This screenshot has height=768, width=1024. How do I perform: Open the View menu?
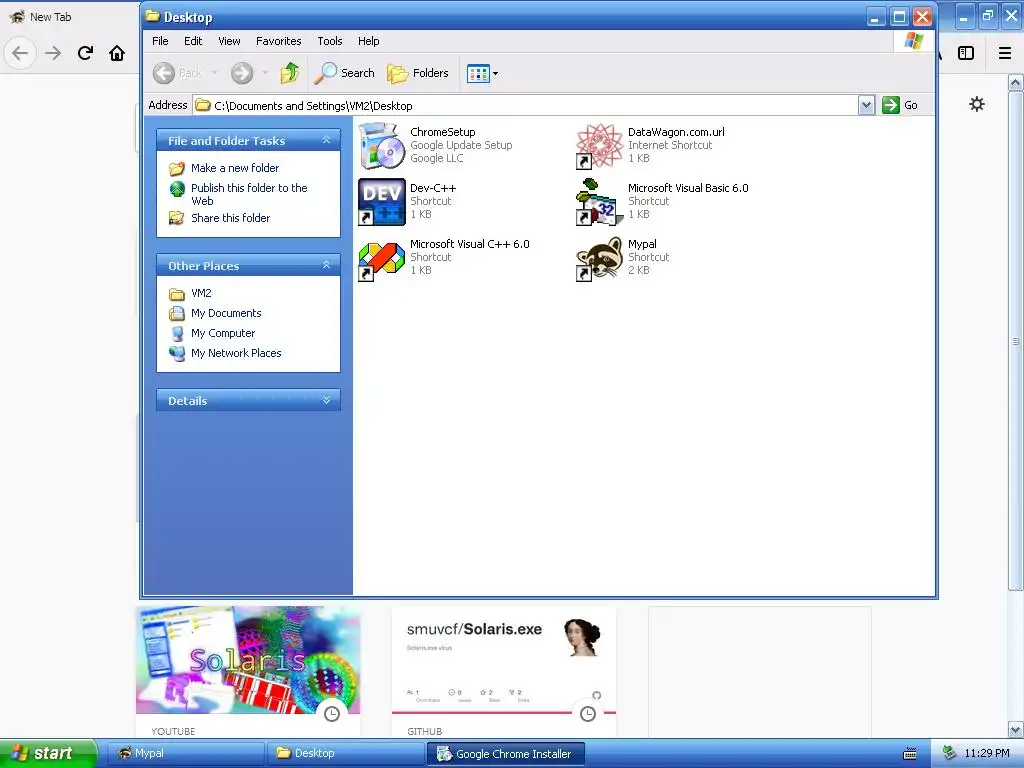[229, 41]
